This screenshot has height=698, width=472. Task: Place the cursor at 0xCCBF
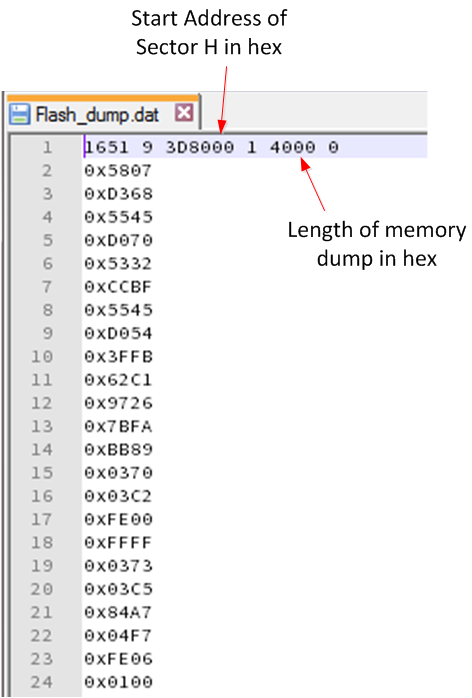click(x=118, y=287)
